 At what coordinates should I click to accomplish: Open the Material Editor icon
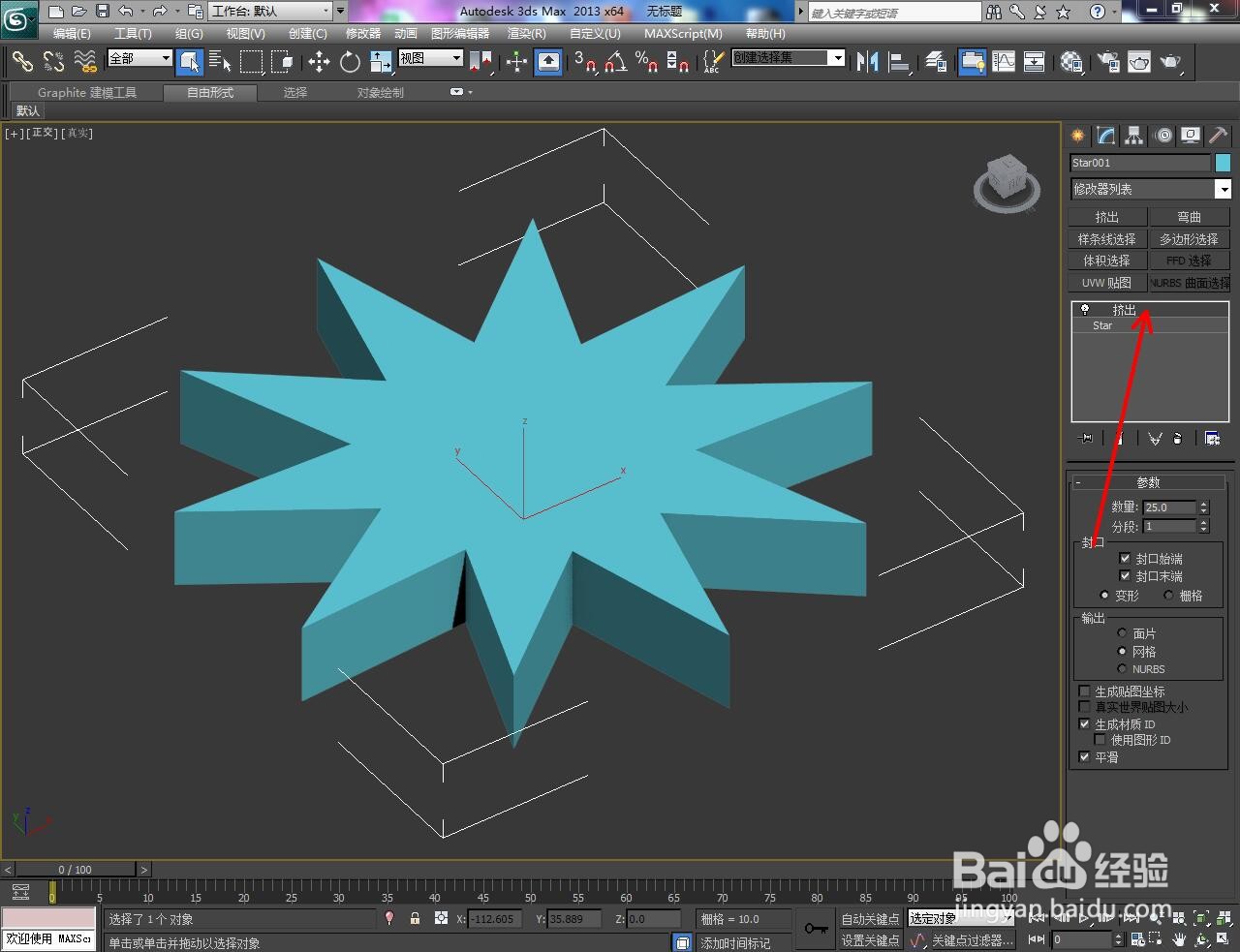1071,62
